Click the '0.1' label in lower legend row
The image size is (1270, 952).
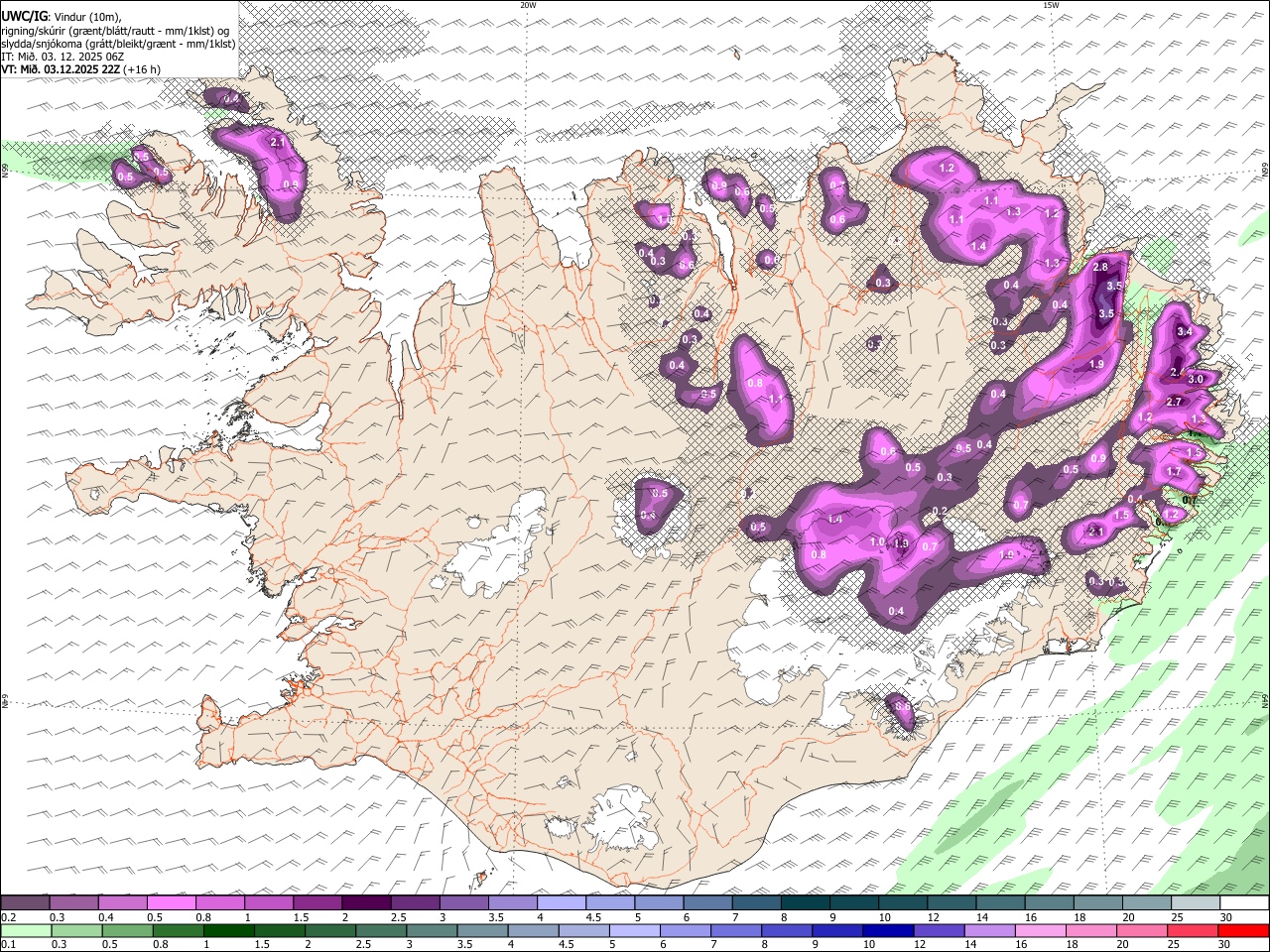point(7,945)
